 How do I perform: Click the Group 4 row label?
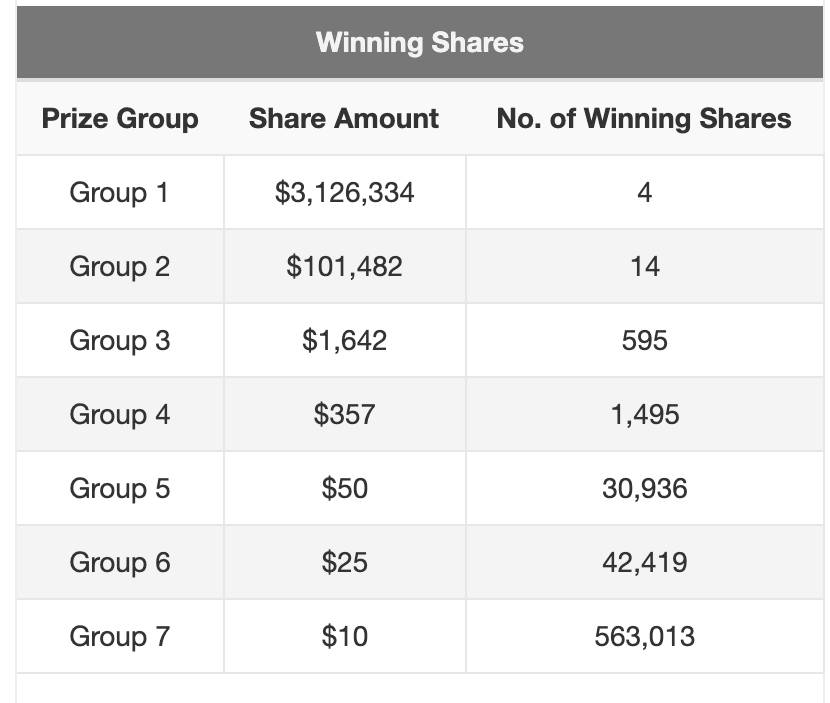pyautogui.click(x=120, y=414)
